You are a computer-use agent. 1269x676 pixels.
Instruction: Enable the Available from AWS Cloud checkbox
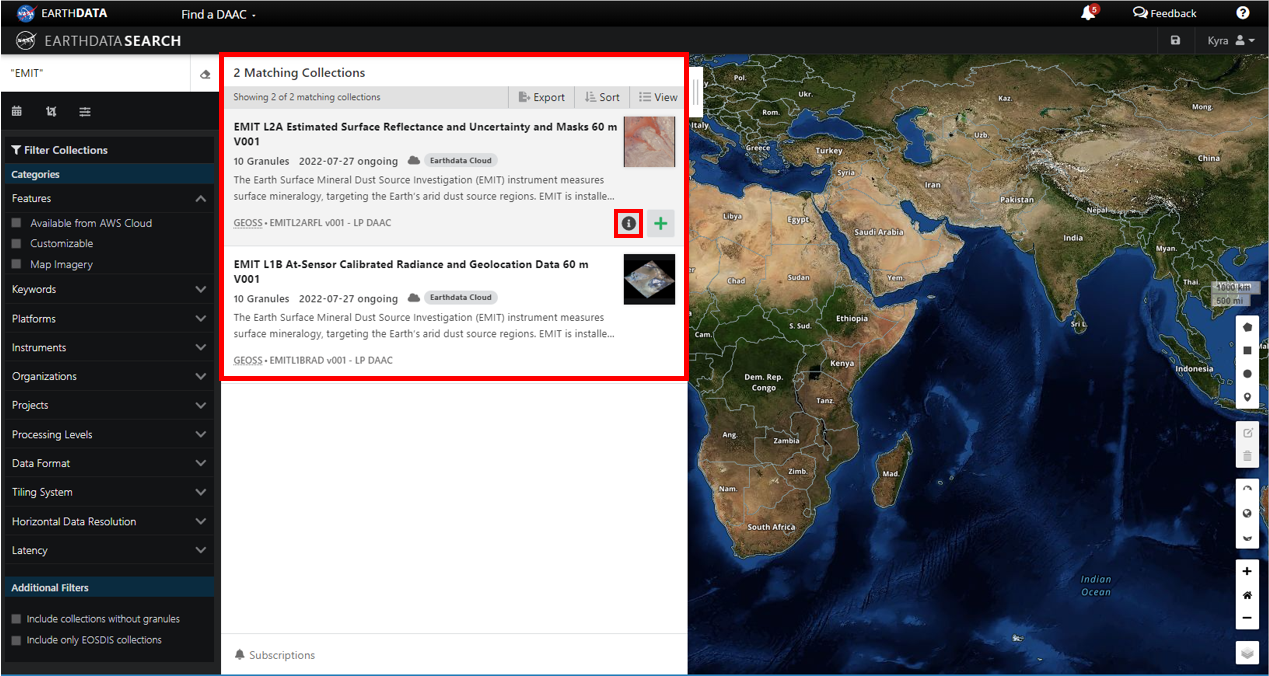pyautogui.click(x=16, y=223)
